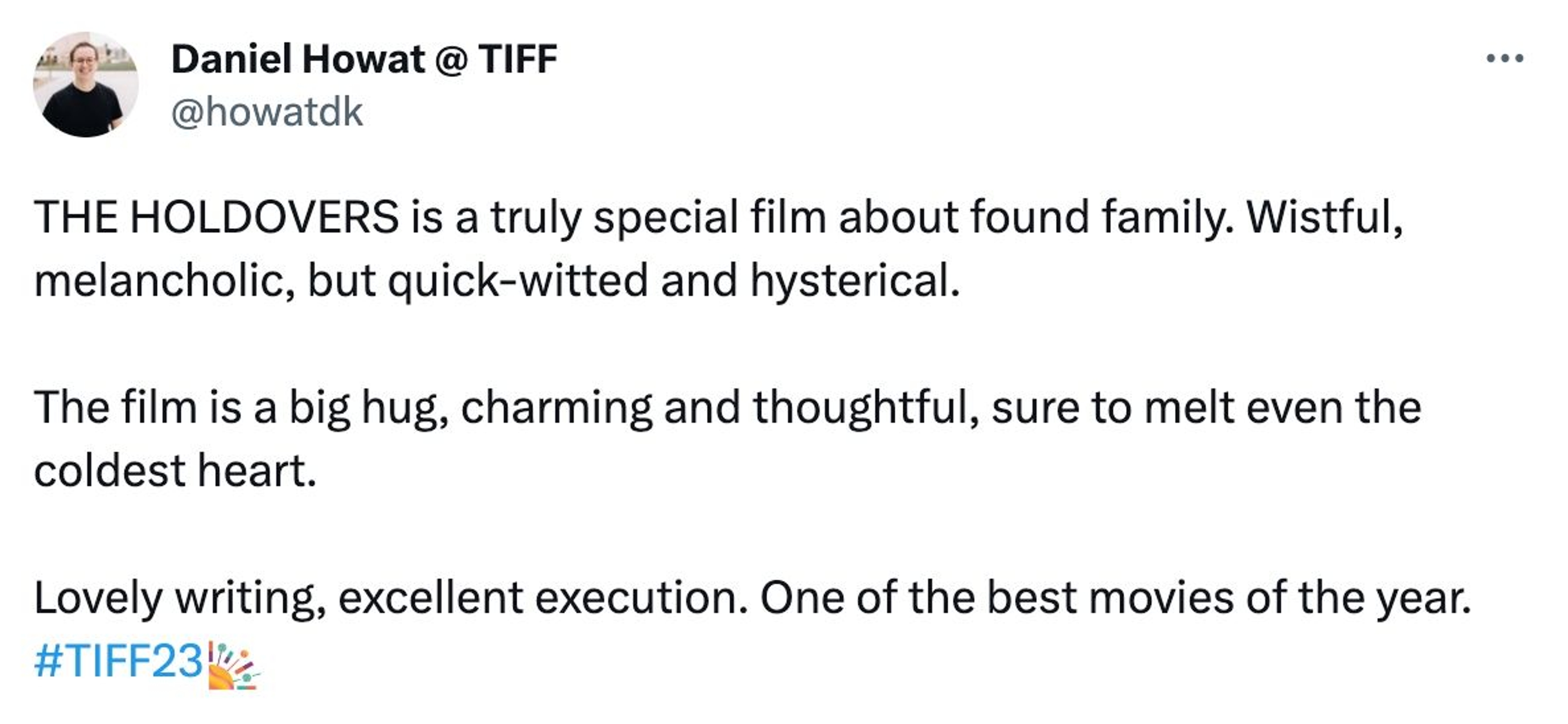Click the display name Daniel Howat @ TIFF
Image resolution: width=1568 pixels, height=724 pixels.
point(364,59)
